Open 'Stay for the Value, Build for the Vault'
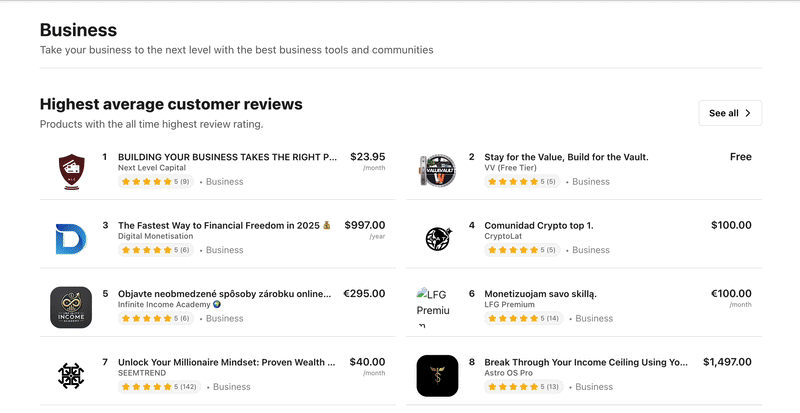The width and height of the screenshot is (800, 413). click(566, 157)
